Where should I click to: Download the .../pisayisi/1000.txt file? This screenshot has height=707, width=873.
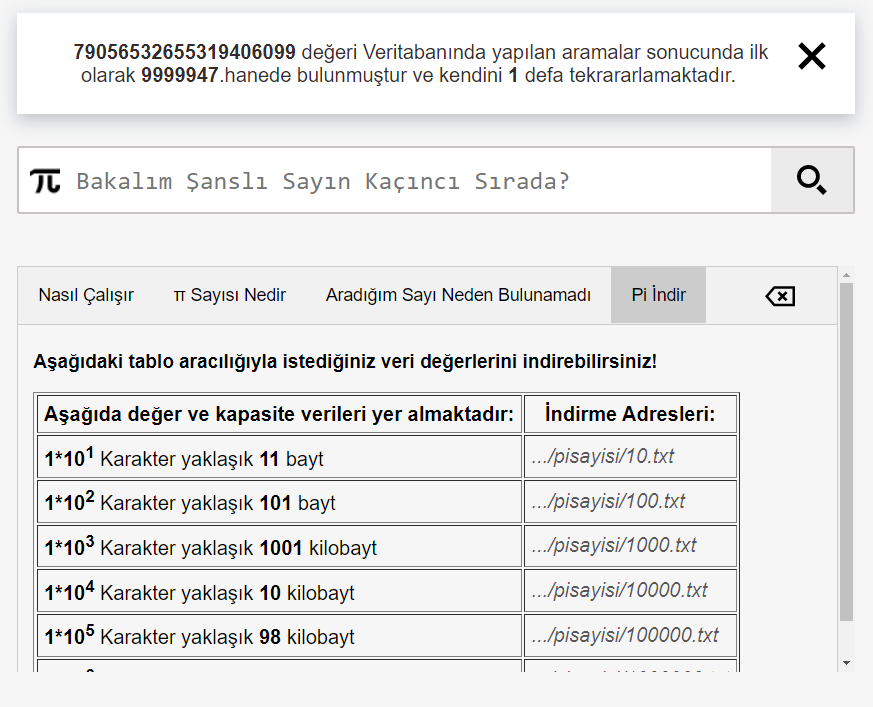tap(614, 546)
